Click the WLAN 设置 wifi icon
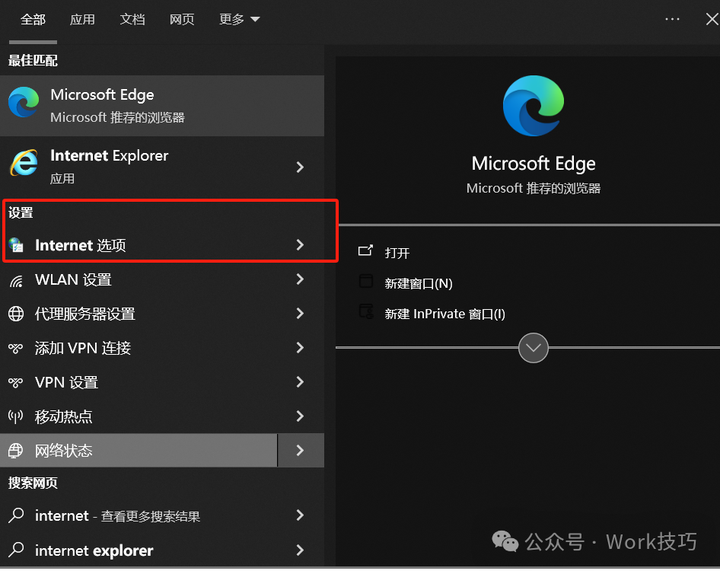Image resolution: width=720 pixels, height=571 pixels. point(16,280)
